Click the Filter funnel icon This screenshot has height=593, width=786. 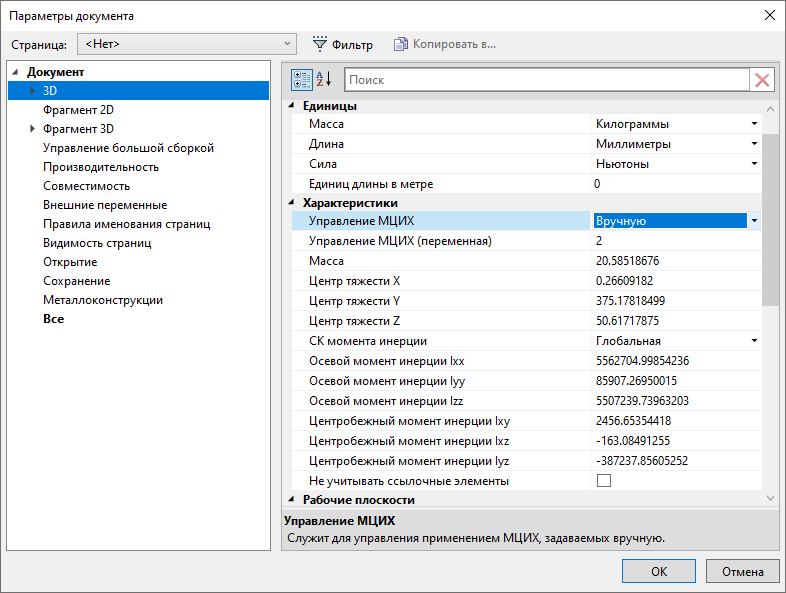(x=320, y=44)
